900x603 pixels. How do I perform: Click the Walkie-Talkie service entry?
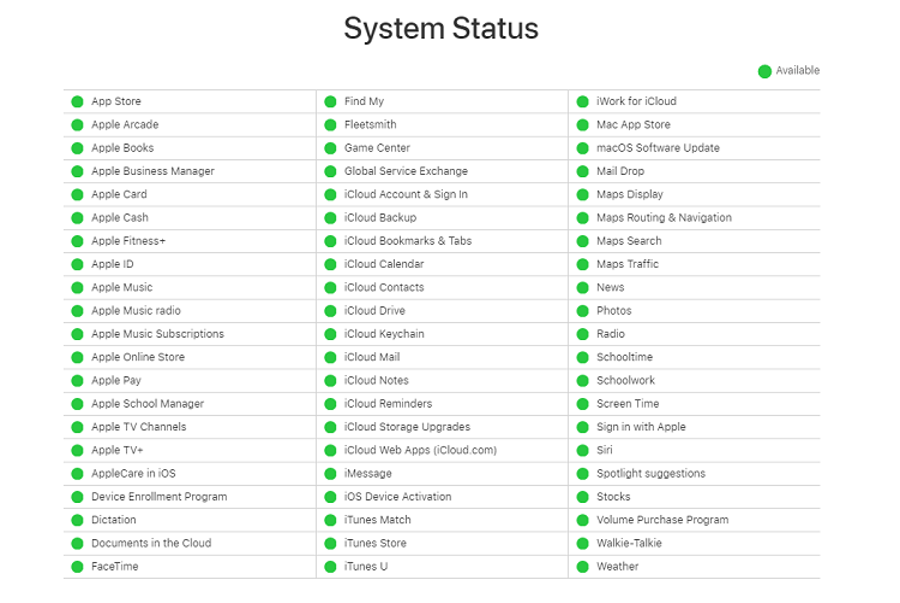tap(629, 543)
